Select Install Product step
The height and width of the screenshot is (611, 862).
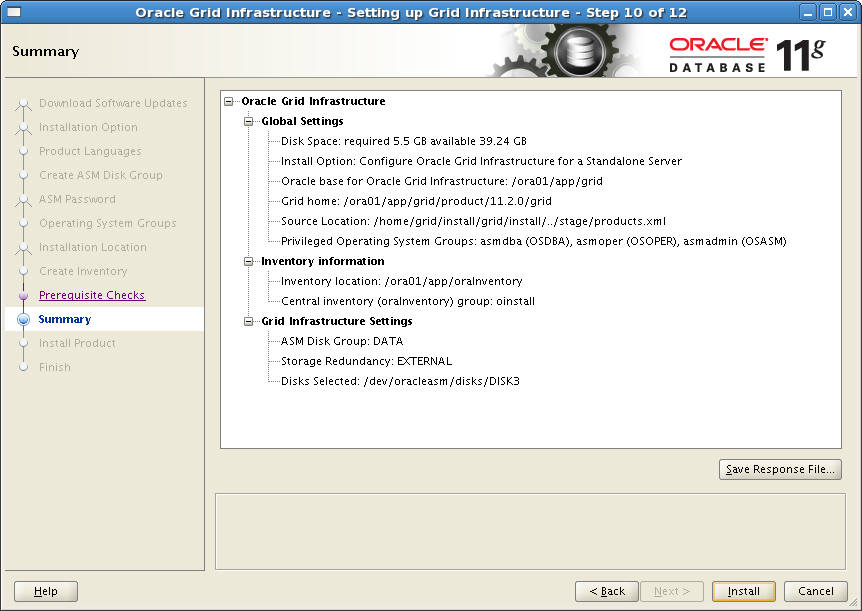pos(78,343)
